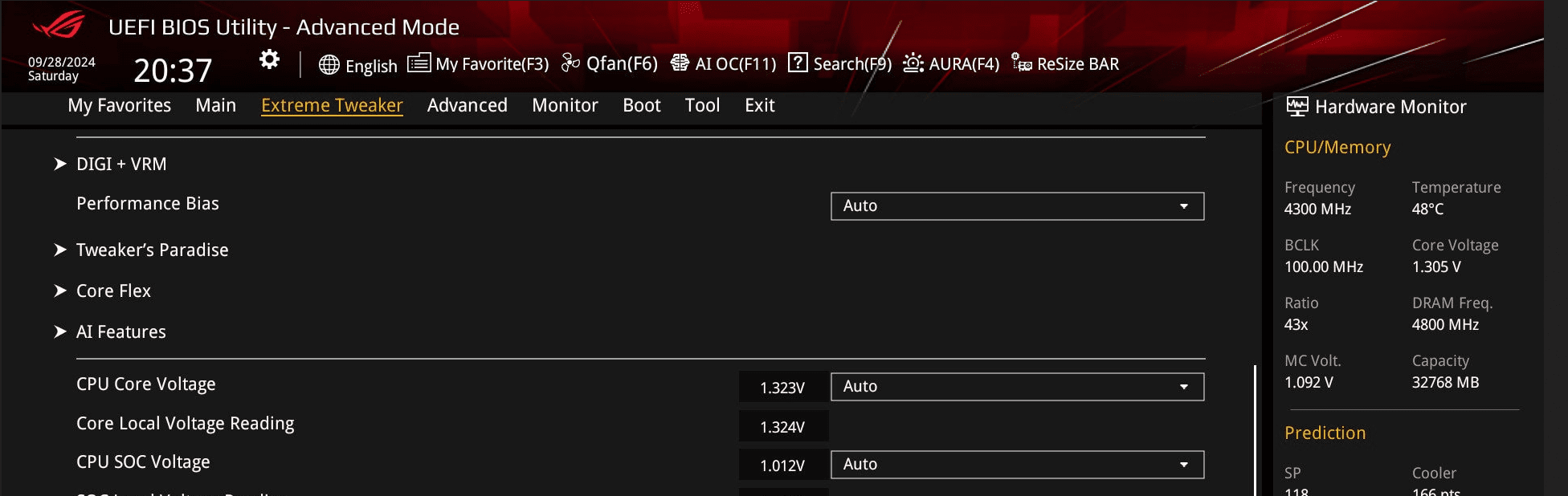Click the 20:37 clock
This screenshot has width=1568, height=496.
point(173,71)
